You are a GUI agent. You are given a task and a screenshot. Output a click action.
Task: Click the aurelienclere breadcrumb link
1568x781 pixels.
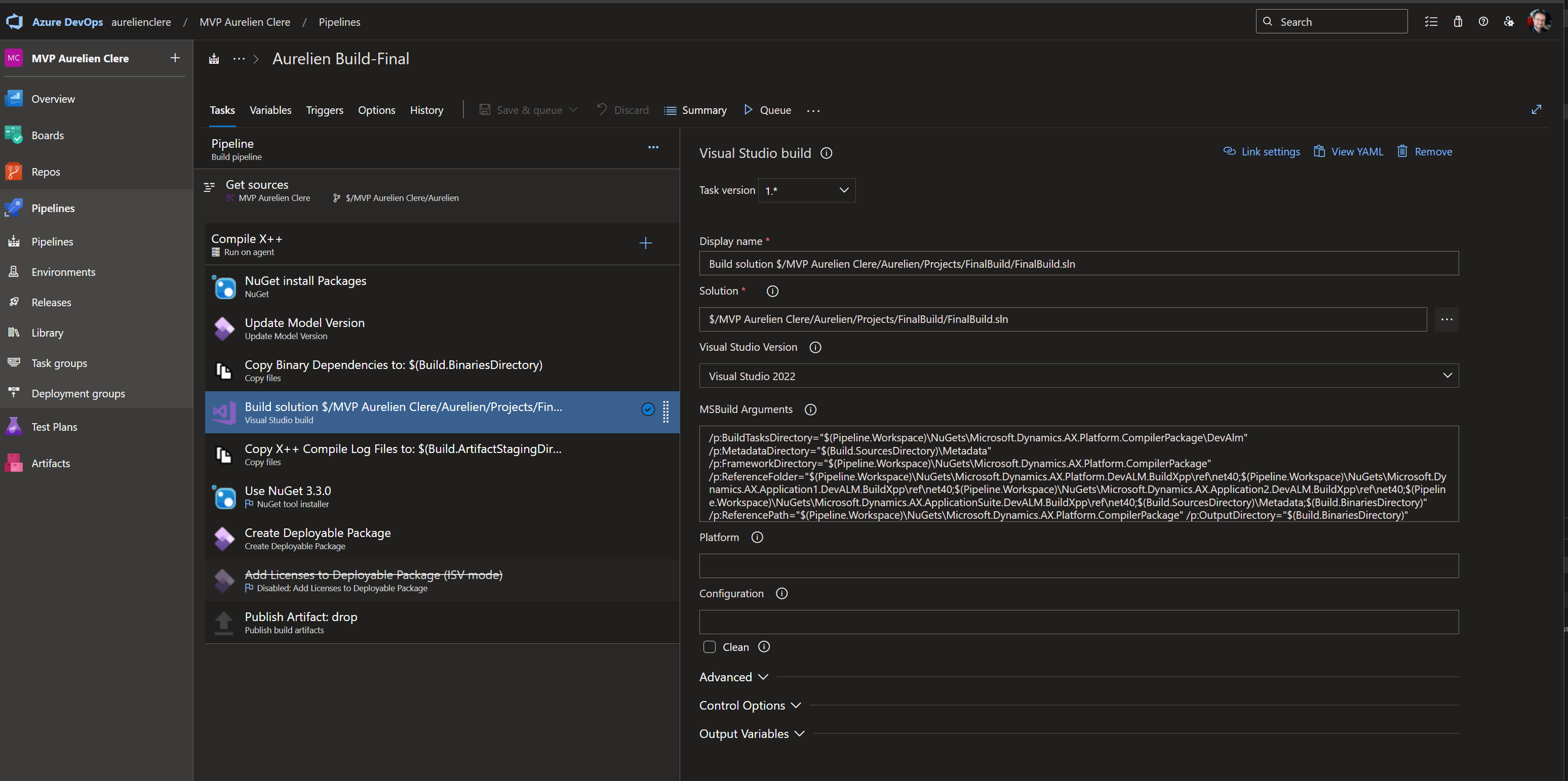141,22
